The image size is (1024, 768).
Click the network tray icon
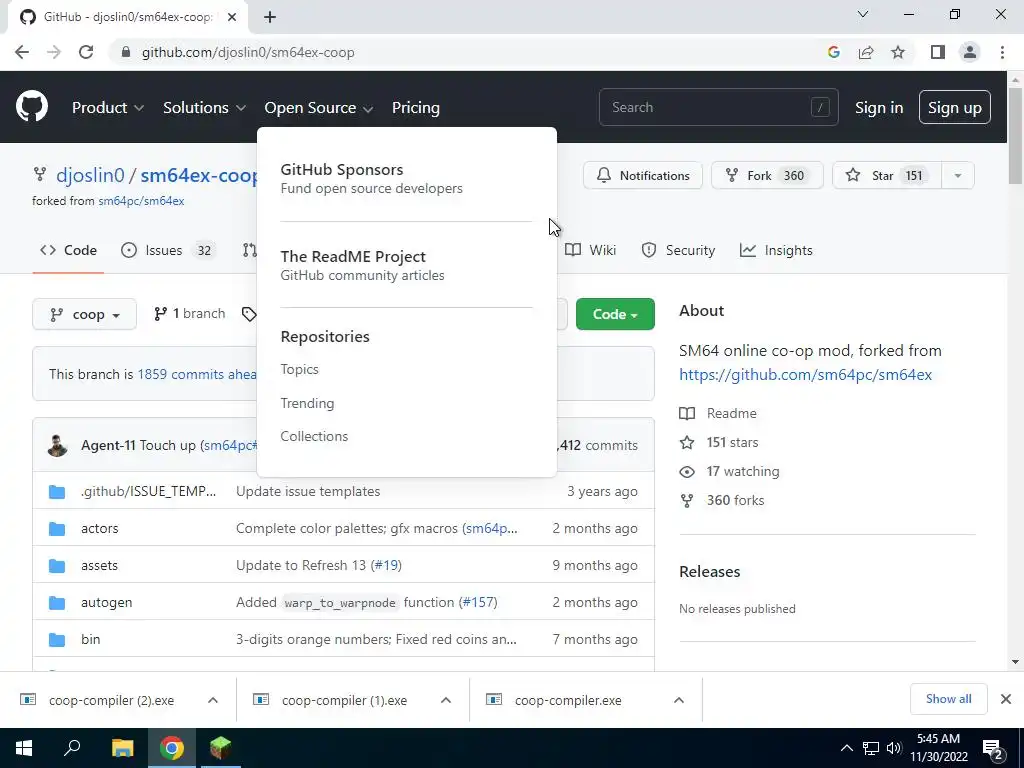871,748
